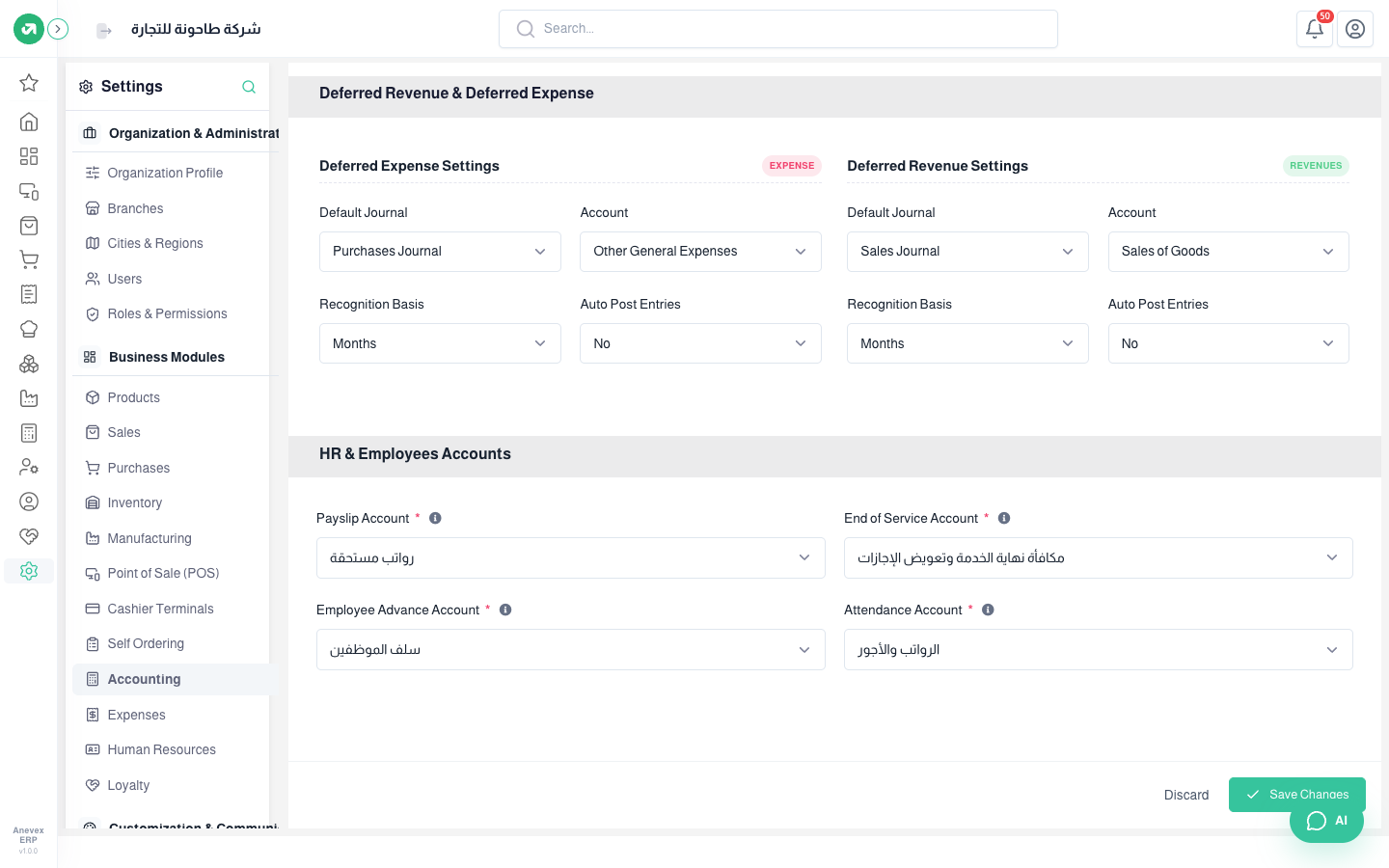Viewport: 1389px width, 868px height.
Task: Open the Attendance Account dropdown
Action: [1098, 649]
